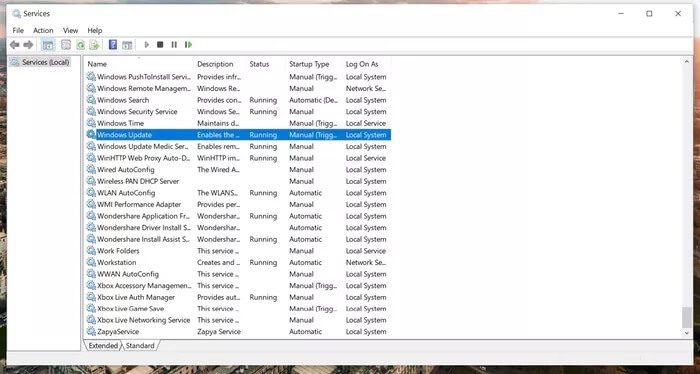The height and width of the screenshot is (374, 700).
Task: Select the Wondershare Application Framework row
Action: 238,216
